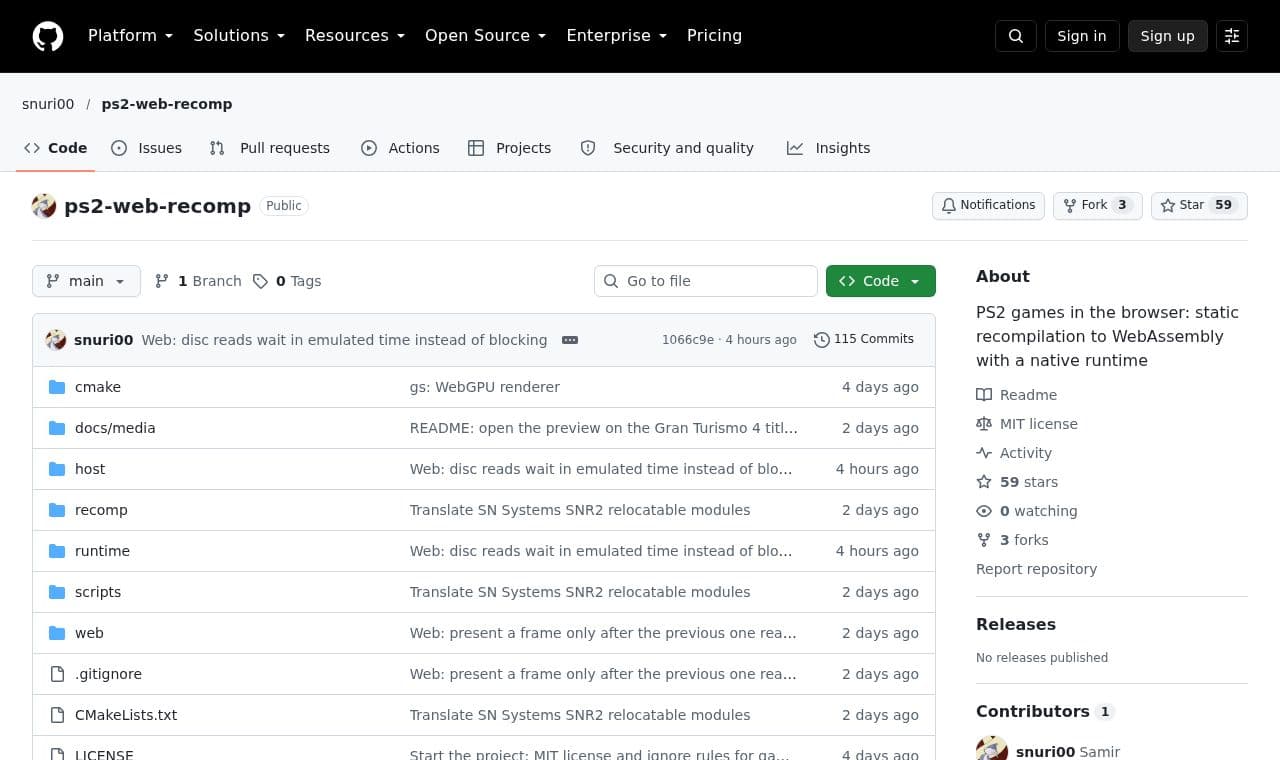
Task: Expand the Enterprise menu
Action: (x=617, y=36)
